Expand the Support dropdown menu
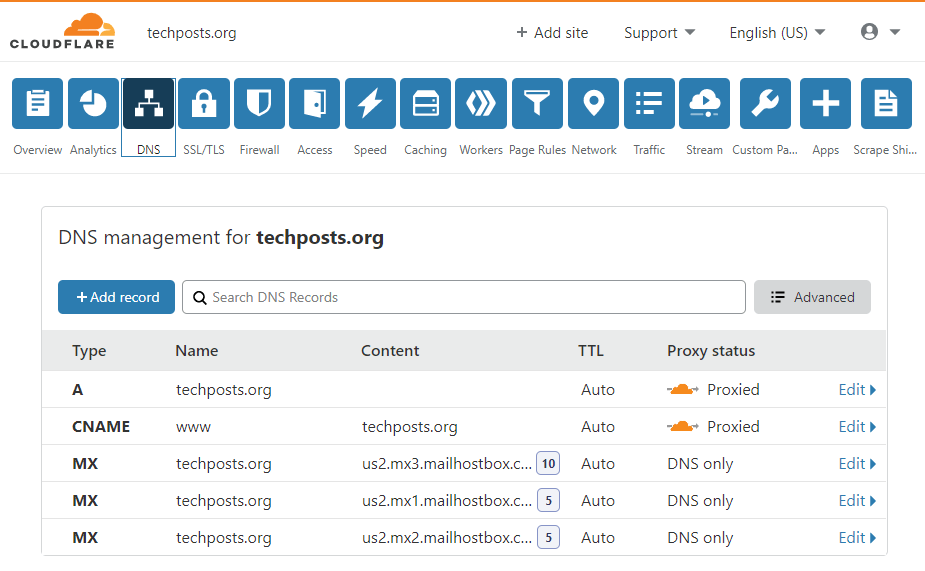This screenshot has width=925, height=571. (x=660, y=32)
